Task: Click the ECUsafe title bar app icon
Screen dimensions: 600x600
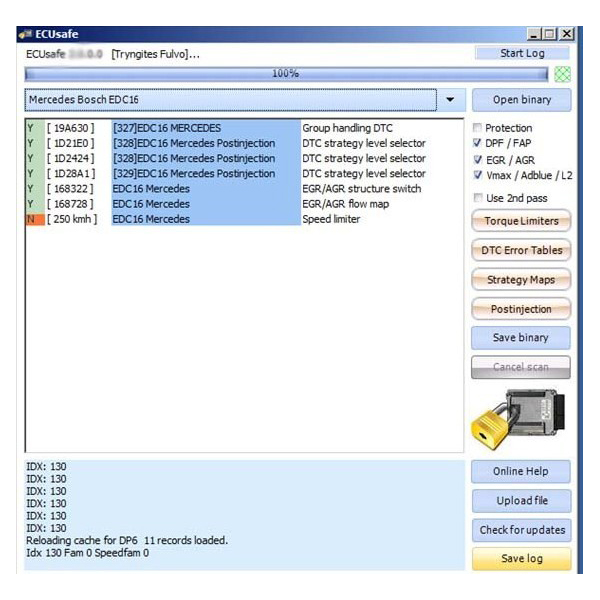Action: [24, 34]
